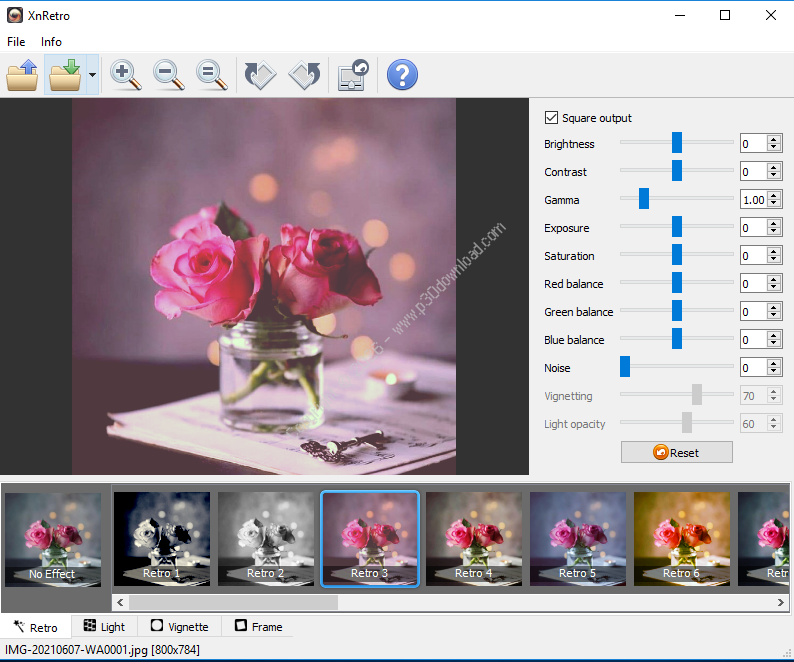Rotate the image clockwise
This screenshot has width=794, height=662.
pyautogui.click(x=260, y=75)
